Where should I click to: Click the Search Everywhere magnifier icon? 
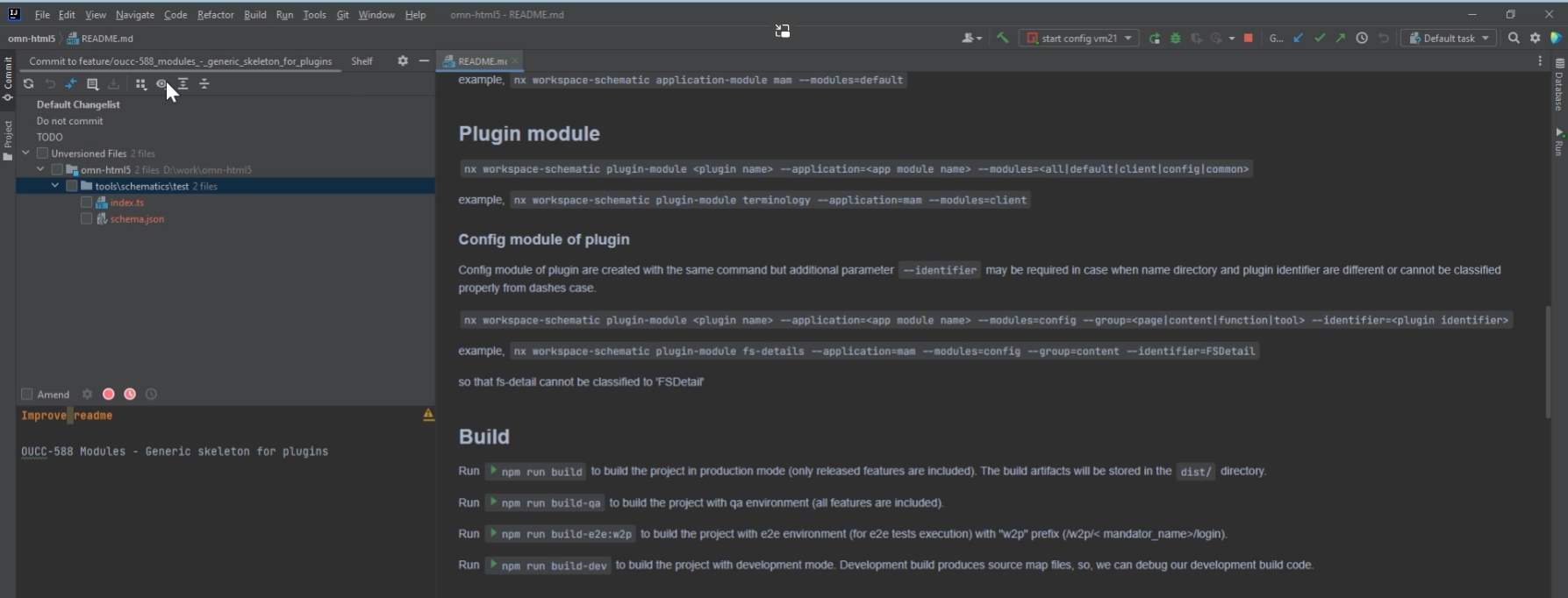point(1514,39)
